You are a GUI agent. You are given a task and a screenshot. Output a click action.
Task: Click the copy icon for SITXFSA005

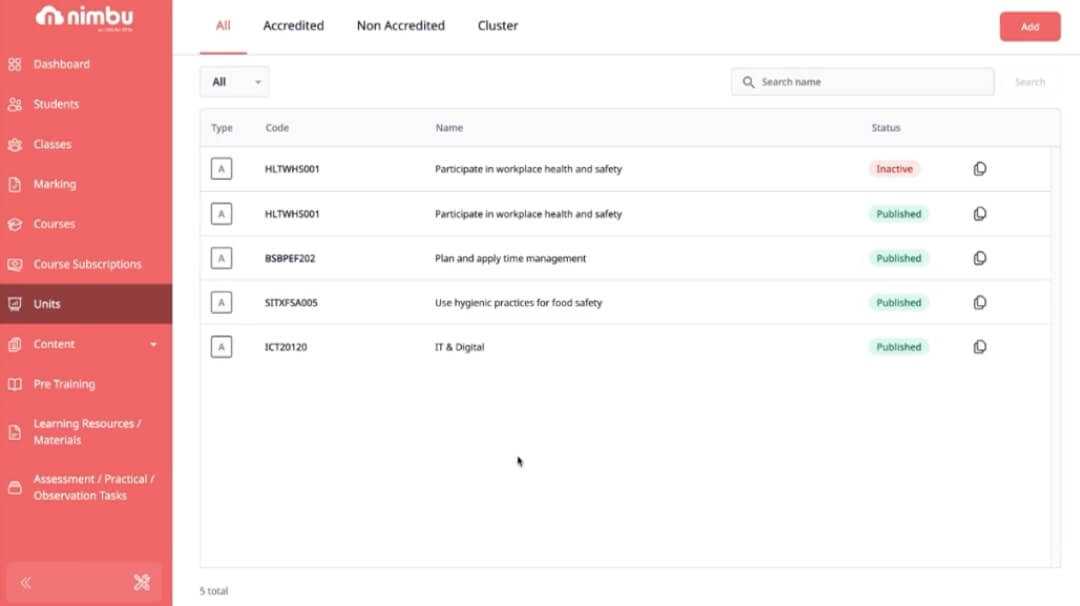pyautogui.click(x=979, y=301)
